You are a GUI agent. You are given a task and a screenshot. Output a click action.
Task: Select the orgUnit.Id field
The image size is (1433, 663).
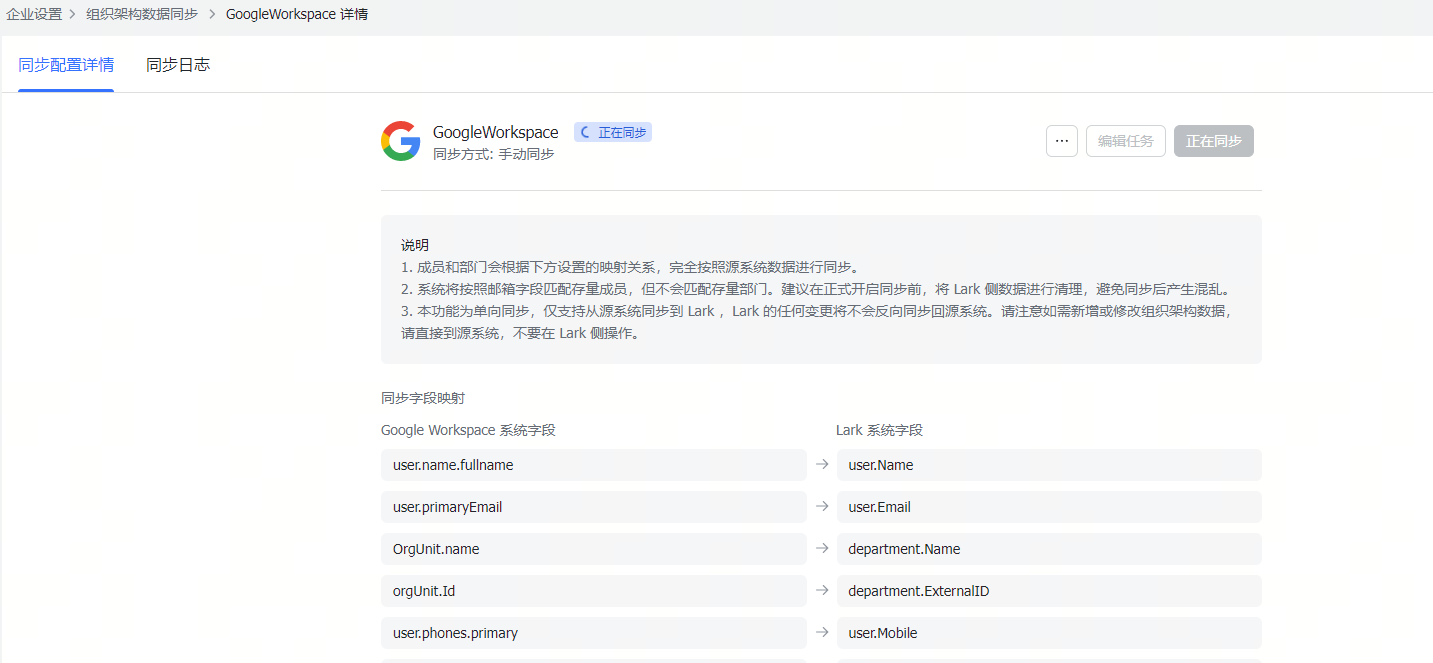click(594, 591)
